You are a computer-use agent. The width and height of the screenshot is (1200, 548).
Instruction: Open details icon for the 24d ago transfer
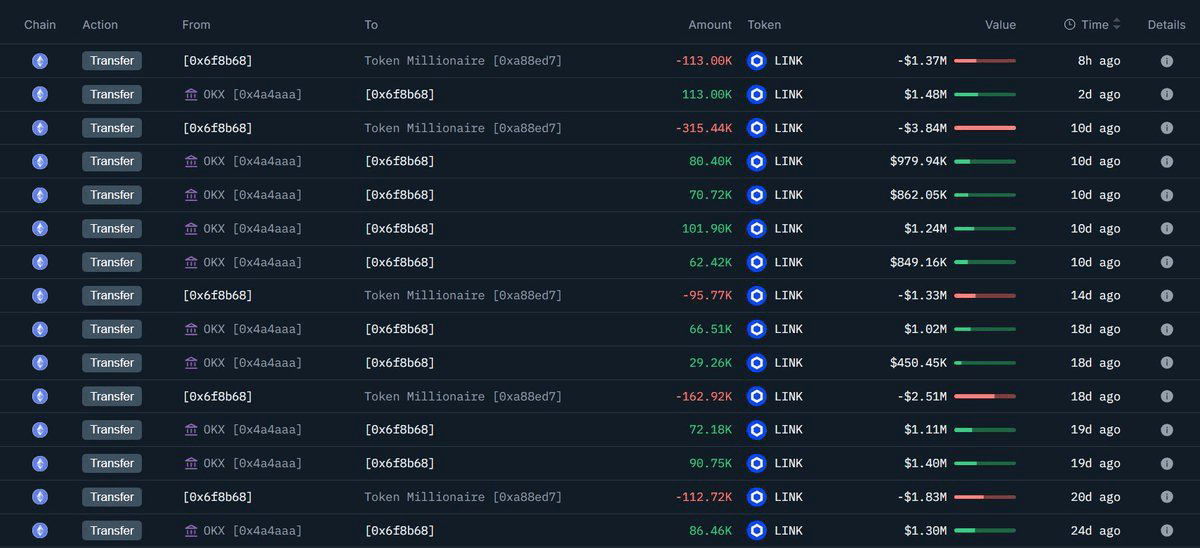point(1166,530)
